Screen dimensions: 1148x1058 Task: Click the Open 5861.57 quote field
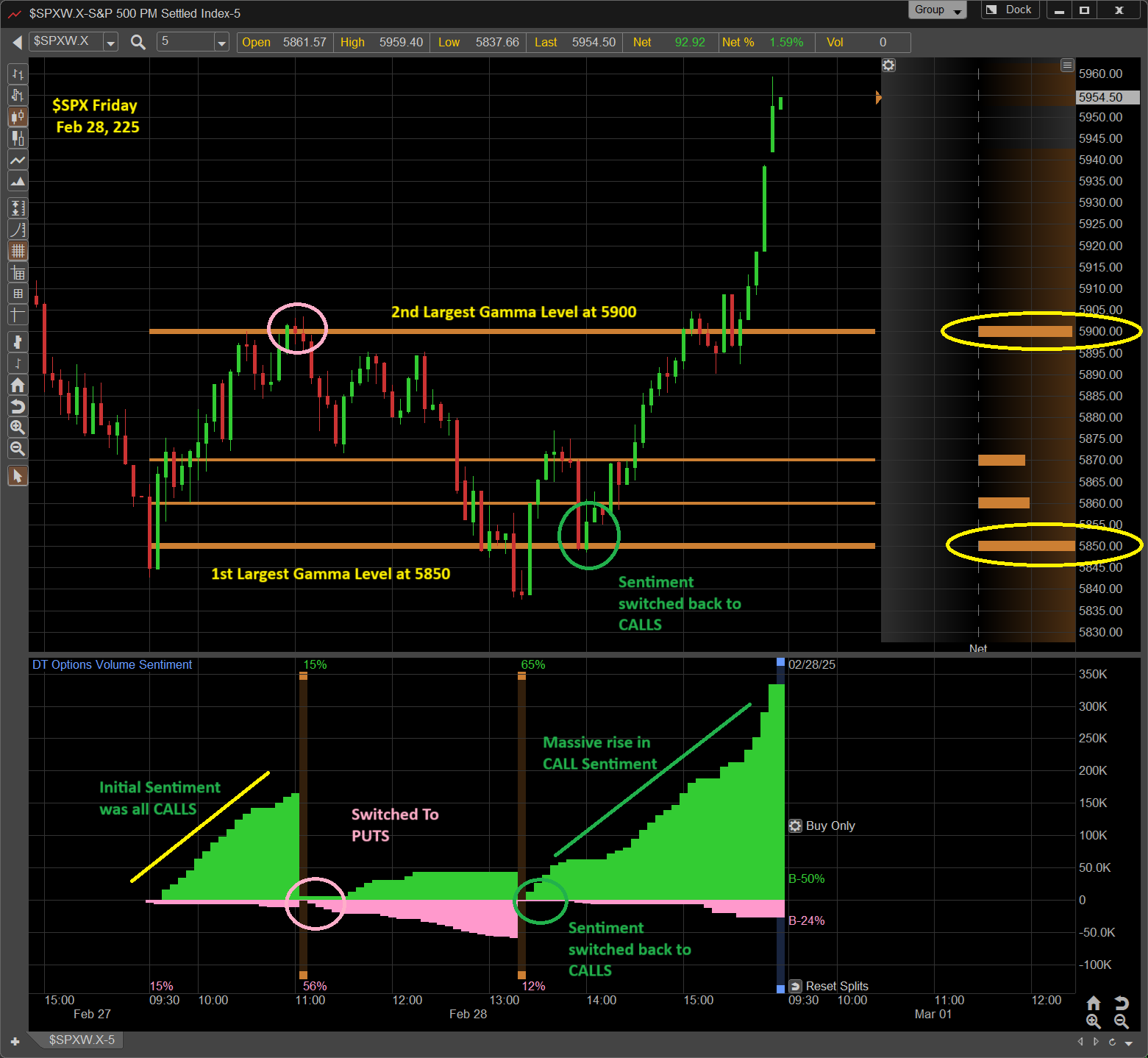point(285,43)
